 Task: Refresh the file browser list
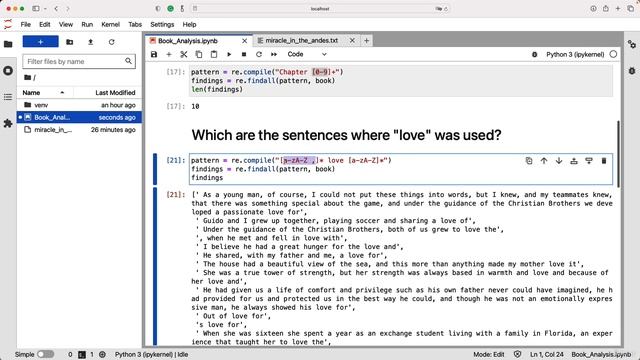point(111,42)
